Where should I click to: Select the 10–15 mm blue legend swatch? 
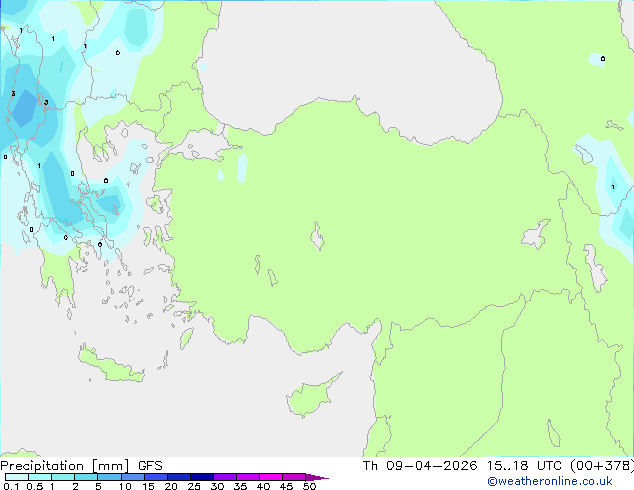[133, 477]
